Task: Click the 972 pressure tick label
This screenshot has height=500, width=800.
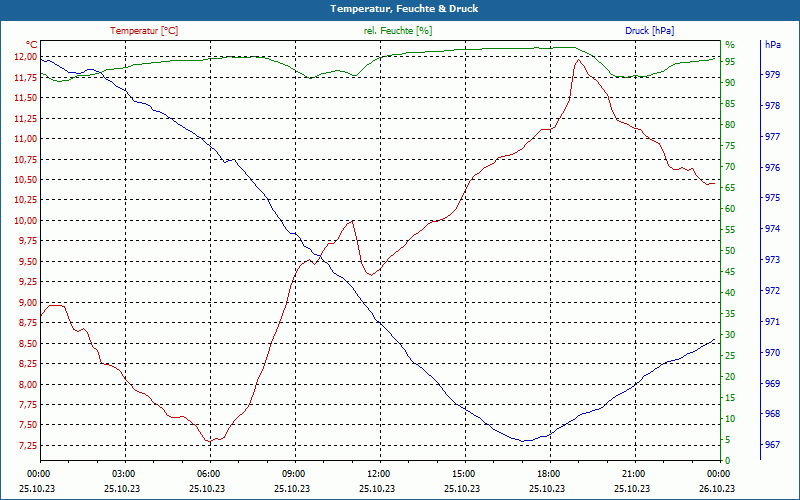Action: point(773,290)
